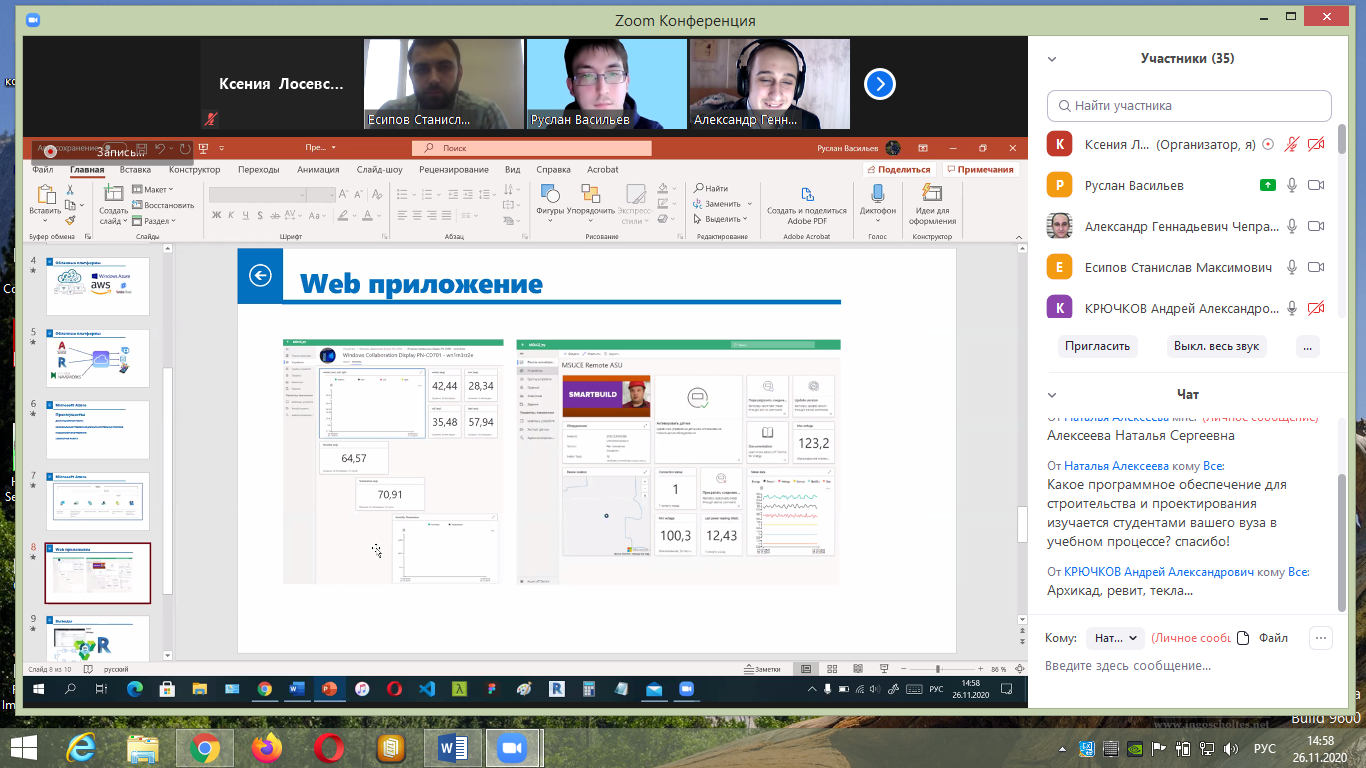1366x768 pixels.
Task: Switch to the Слайд-шоу ribbon tab
Action: coord(380,170)
